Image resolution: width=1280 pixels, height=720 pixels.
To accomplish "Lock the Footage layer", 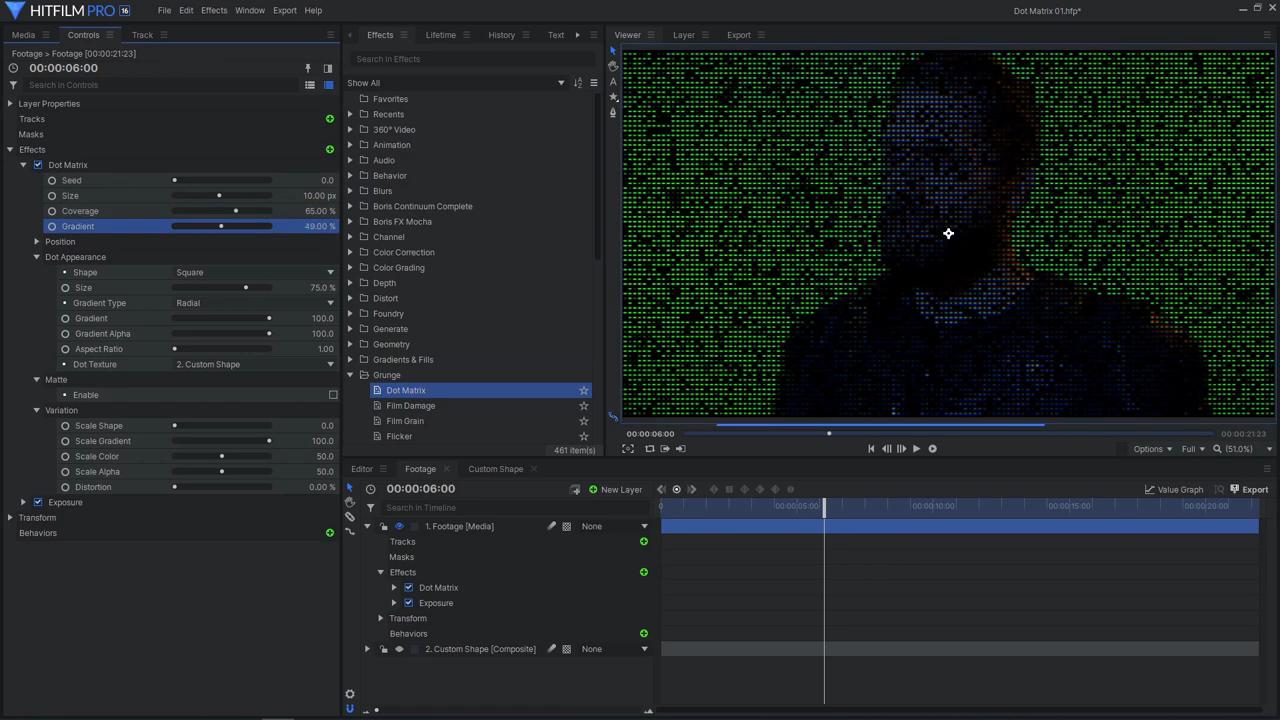I will coord(383,527).
